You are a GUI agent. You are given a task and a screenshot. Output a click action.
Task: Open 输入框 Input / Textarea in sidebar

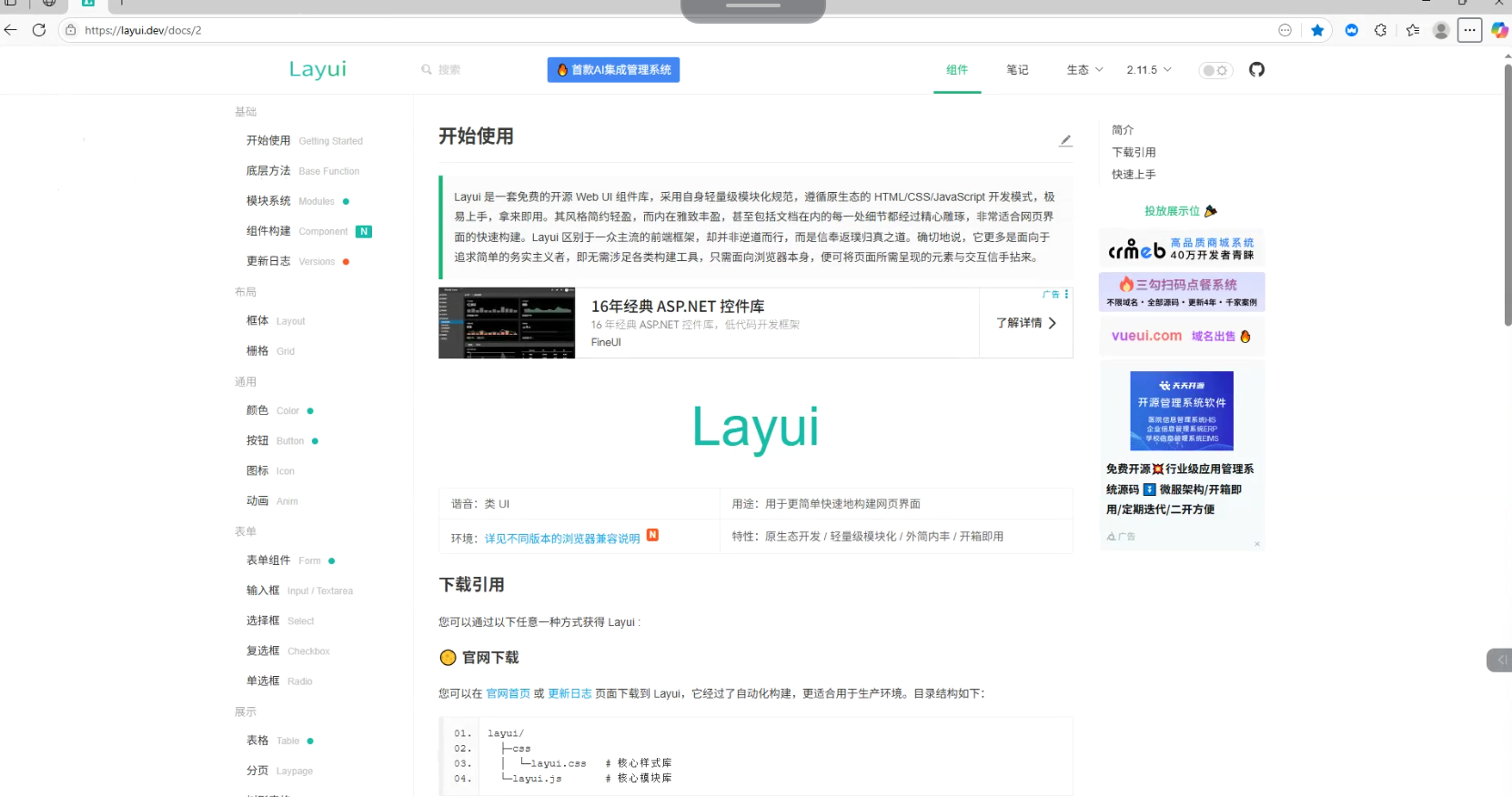[299, 591]
